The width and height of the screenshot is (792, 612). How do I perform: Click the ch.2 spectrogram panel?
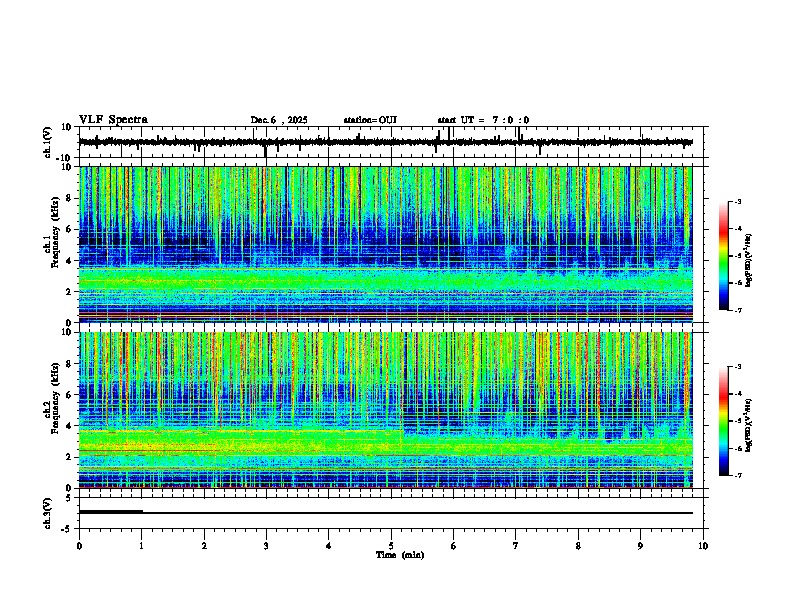[x=385, y=410]
